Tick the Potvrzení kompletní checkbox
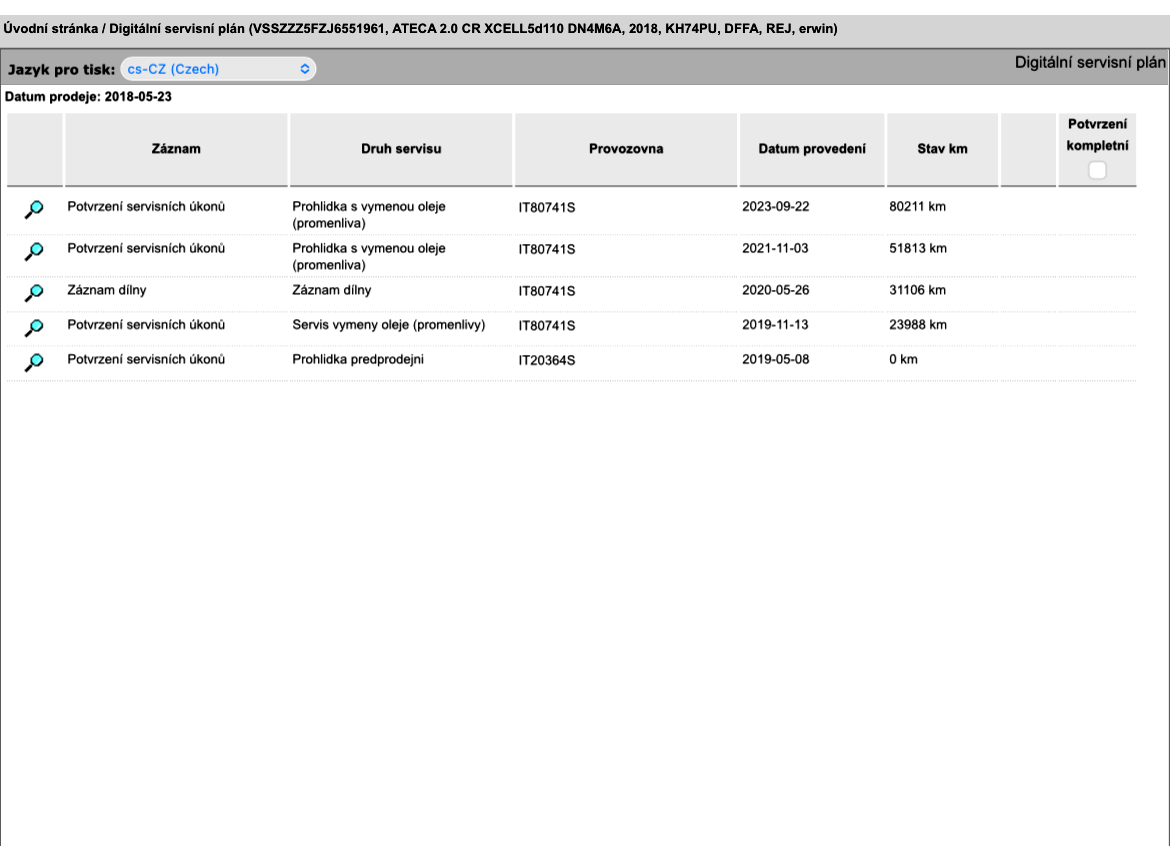 coord(1097,170)
